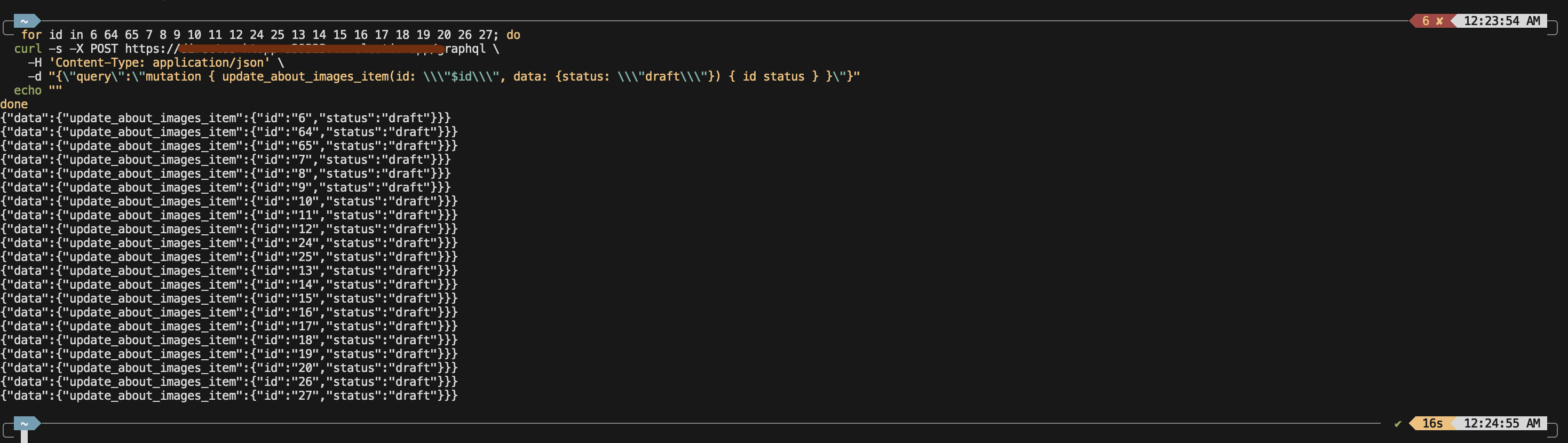Click the 16s execution duration badge
The image size is (1568, 443).
[1432, 423]
